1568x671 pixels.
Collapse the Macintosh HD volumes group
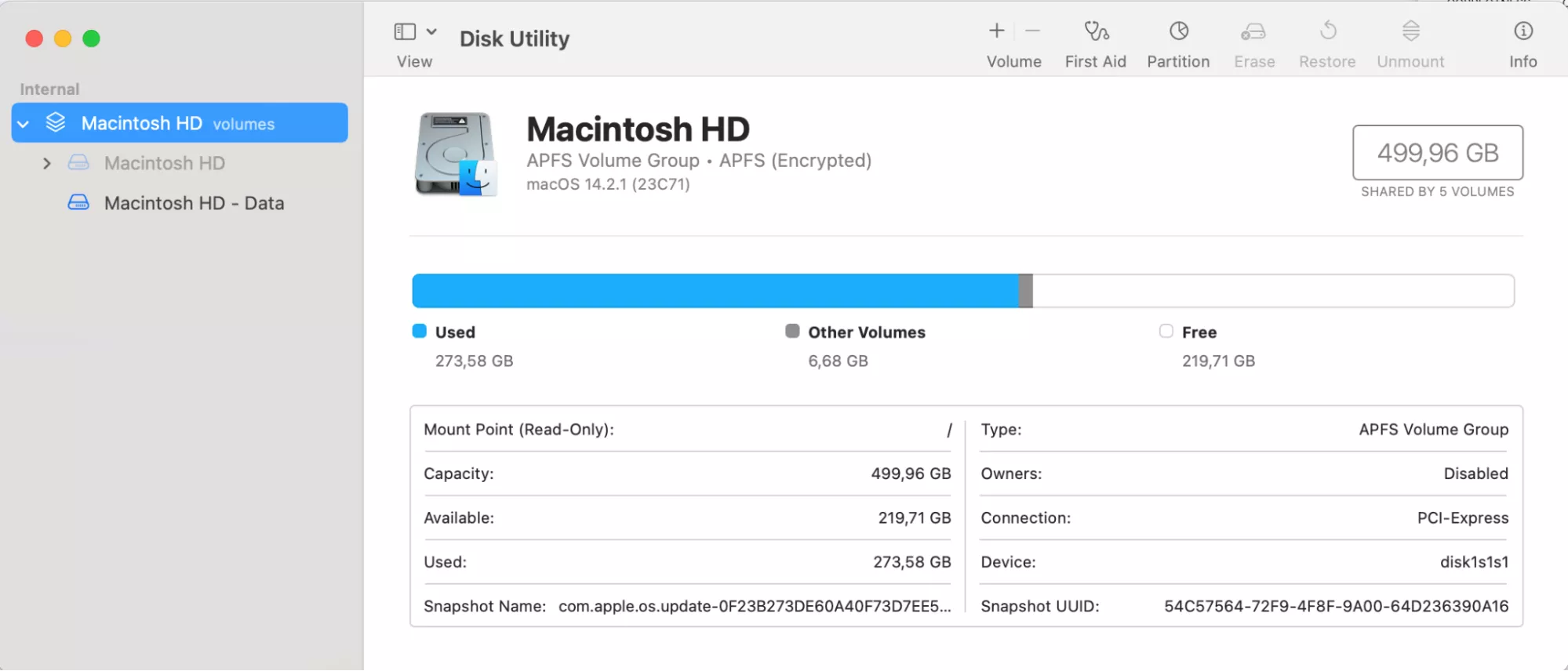[24, 124]
